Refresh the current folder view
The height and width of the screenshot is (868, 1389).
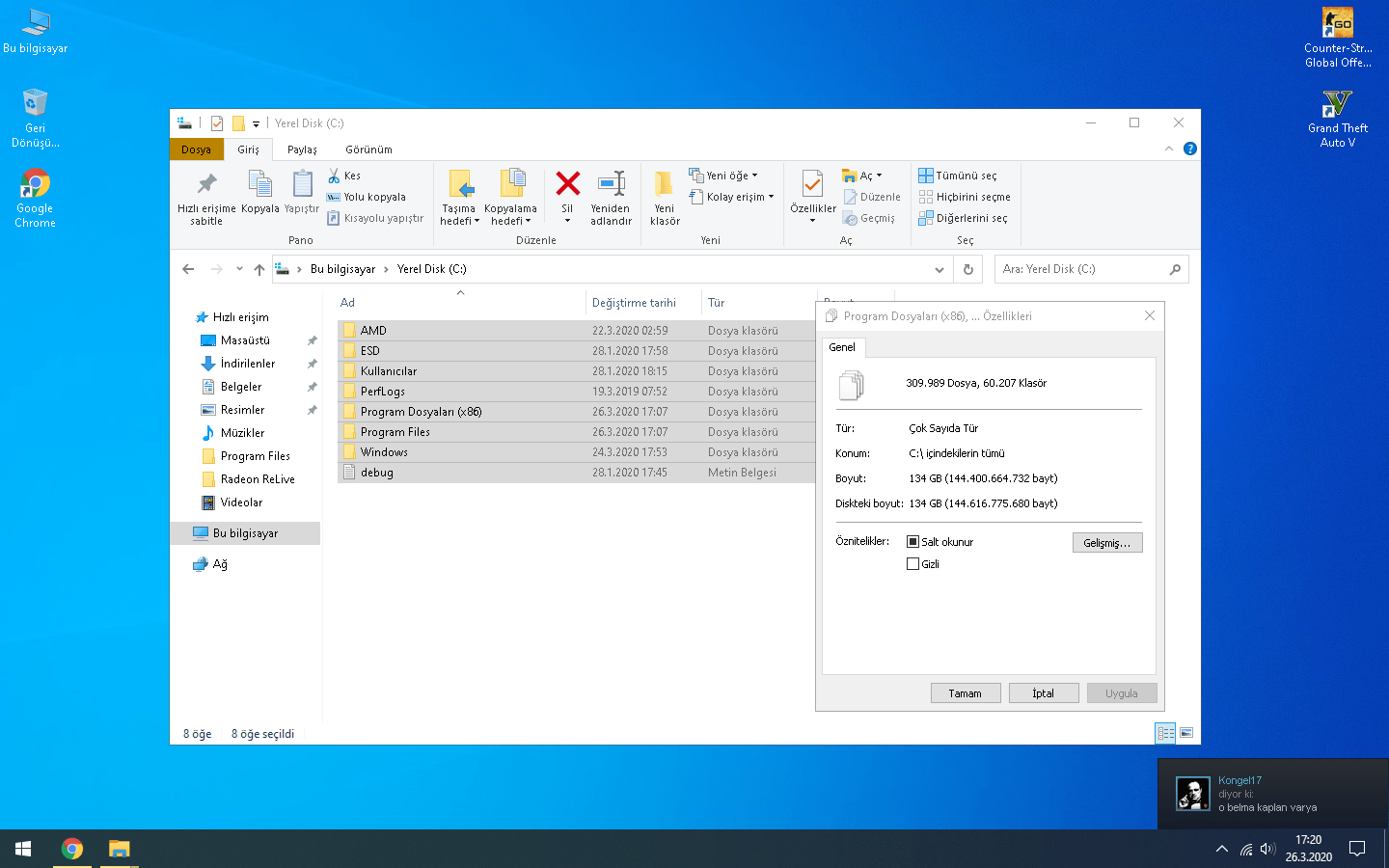[x=968, y=269]
